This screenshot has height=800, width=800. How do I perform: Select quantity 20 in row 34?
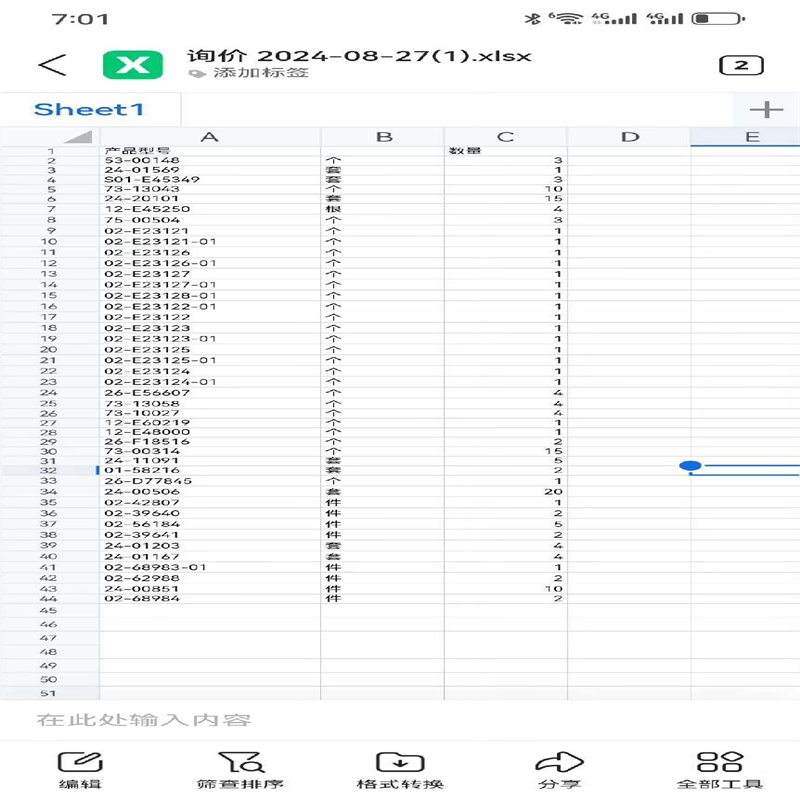click(x=506, y=492)
